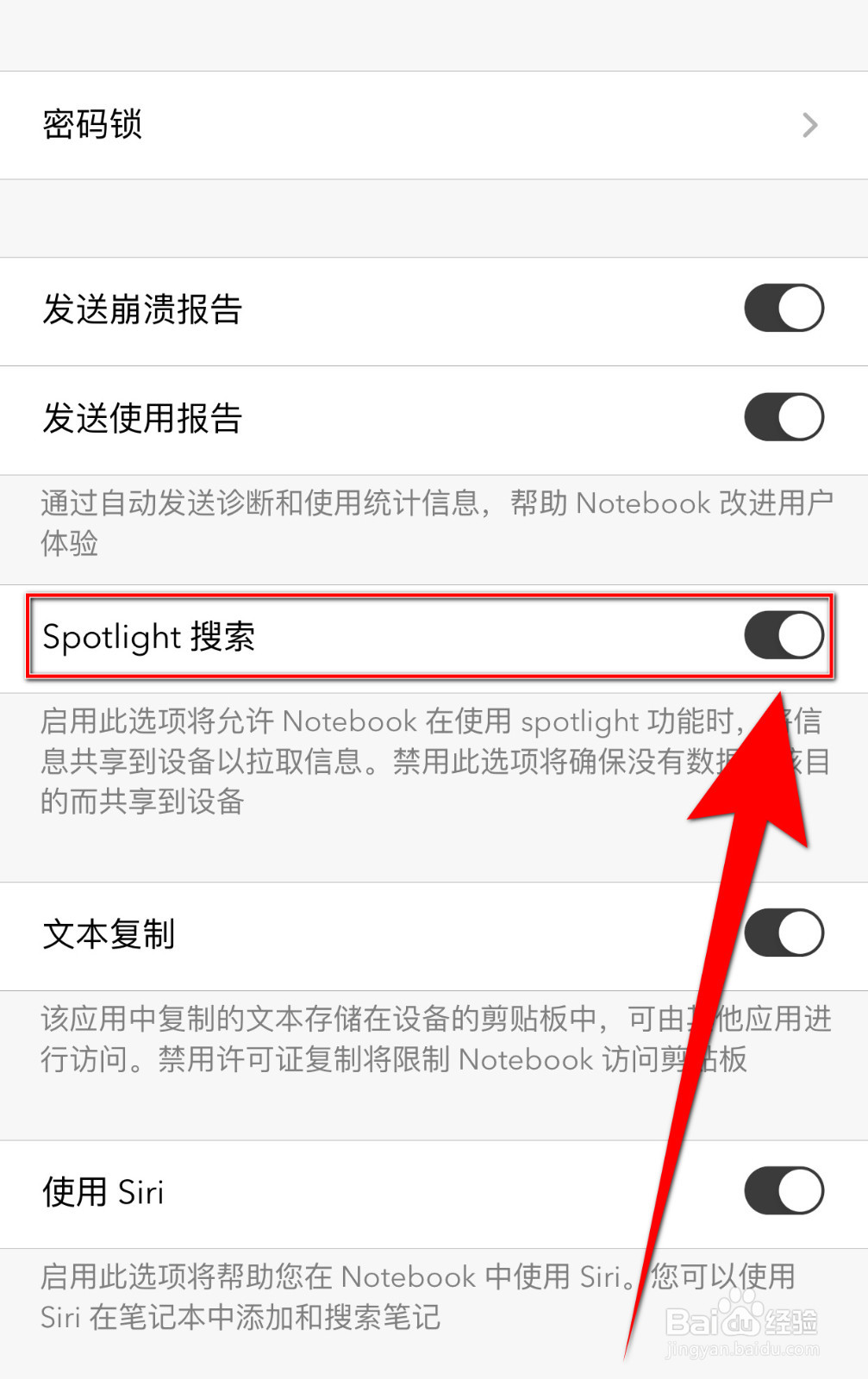Tap the Spotlight 搜索 label text
The image size is (868, 1379).
(x=149, y=637)
